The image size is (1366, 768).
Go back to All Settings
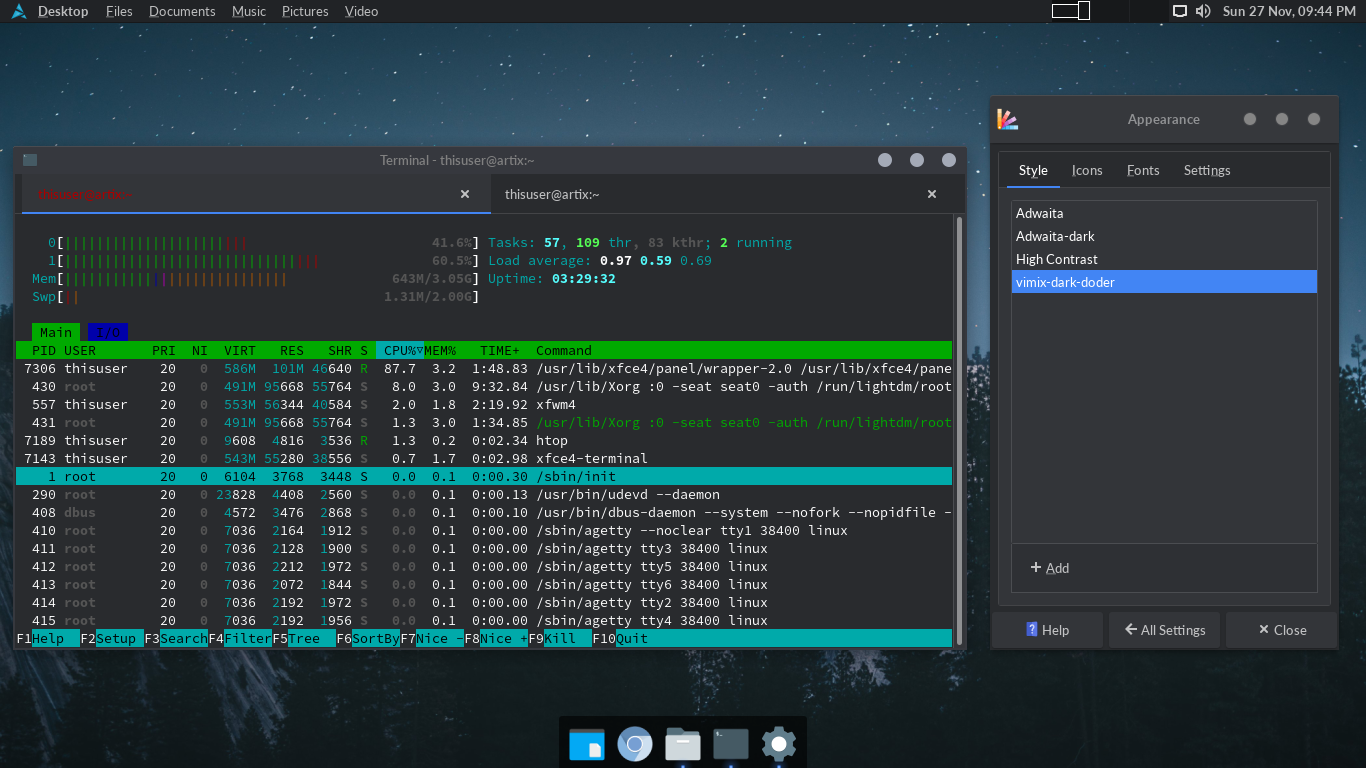pyautogui.click(x=1164, y=630)
